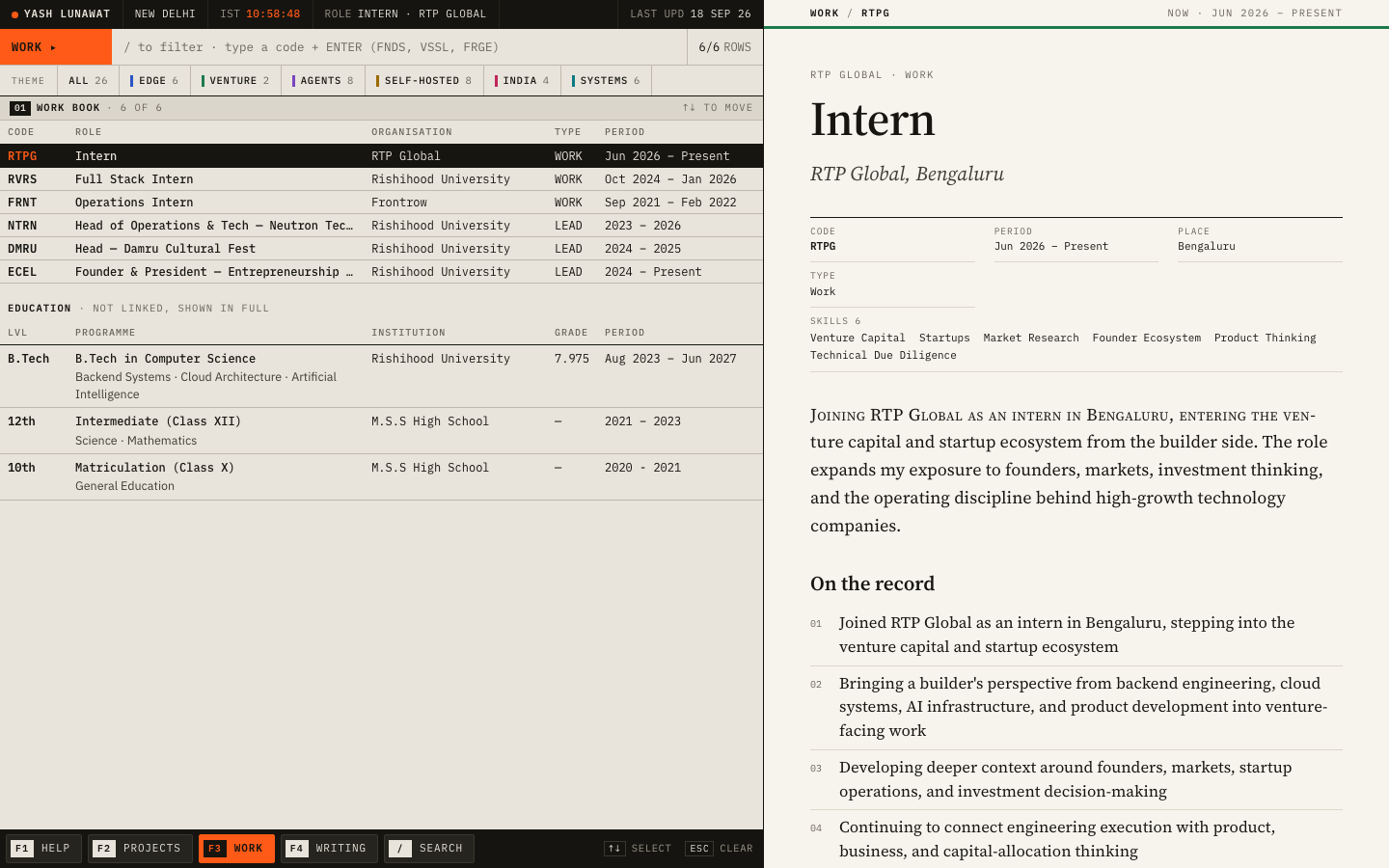The width and height of the screenshot is (1389, 868).
Task: Click the Founder Ecosystem skill tag
Action: [x=1147, y=339]
